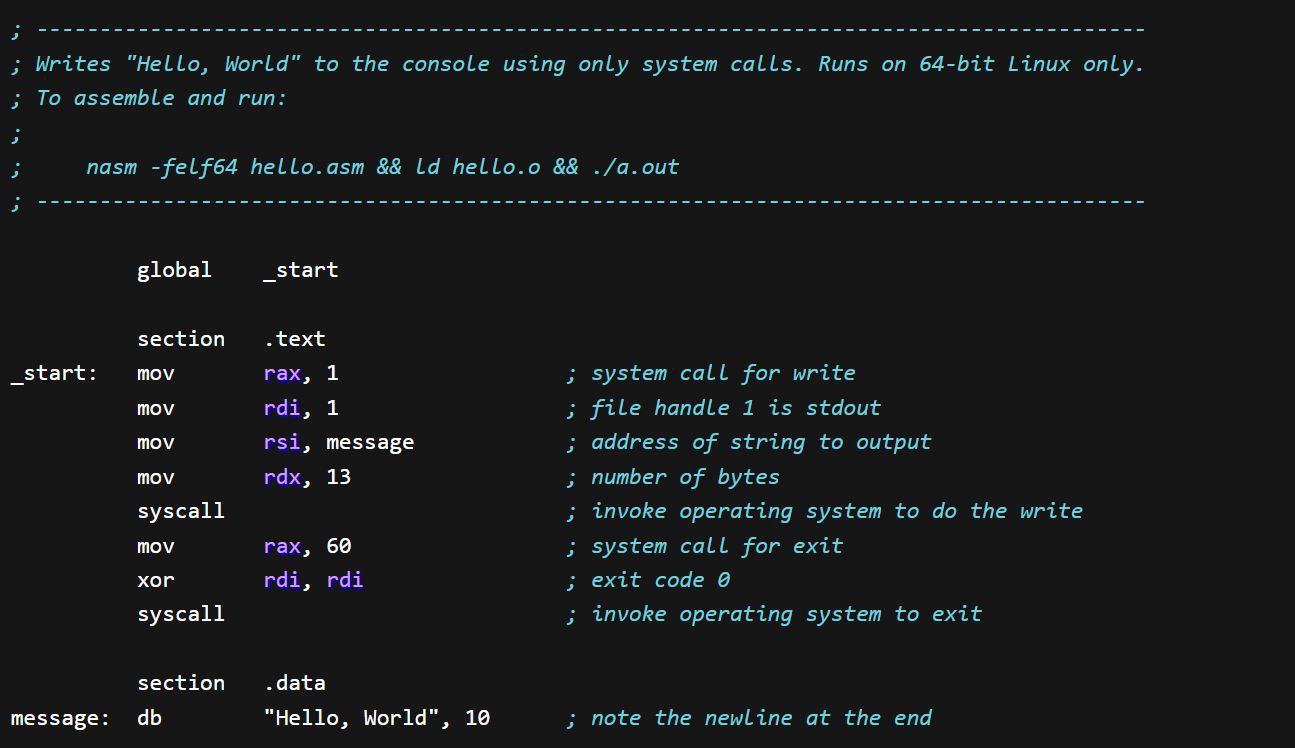The width and height of the screenshot is (1295, 748).
Task: Click the "message:" label at line start
Action: pos(60,718)
